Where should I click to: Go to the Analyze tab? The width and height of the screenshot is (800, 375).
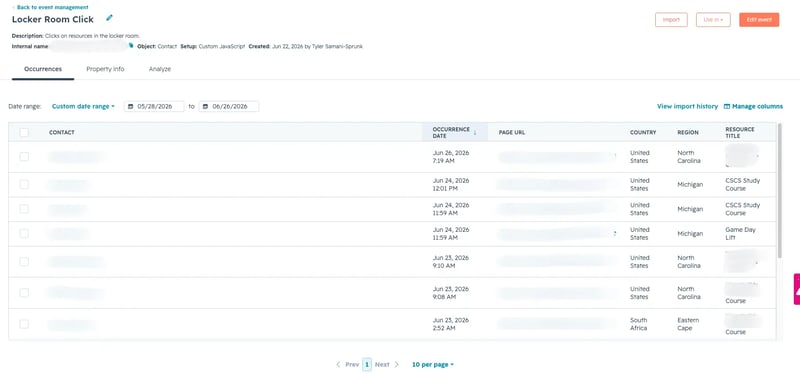click(160, 69)
